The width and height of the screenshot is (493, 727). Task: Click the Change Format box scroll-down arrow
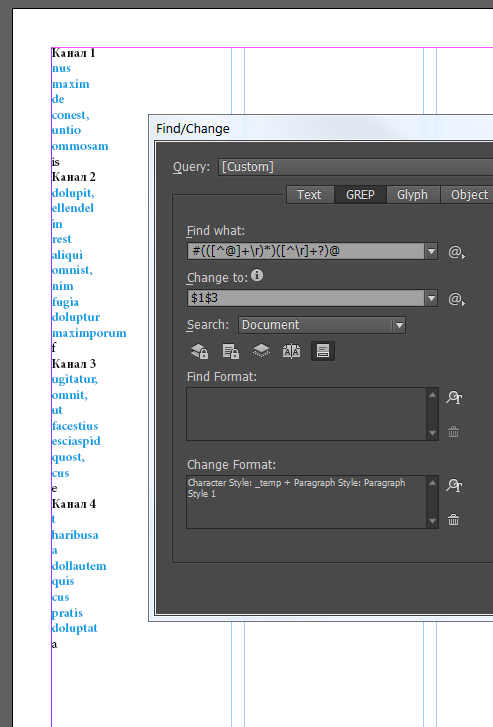pyautogui.click(x=432, y=522)
